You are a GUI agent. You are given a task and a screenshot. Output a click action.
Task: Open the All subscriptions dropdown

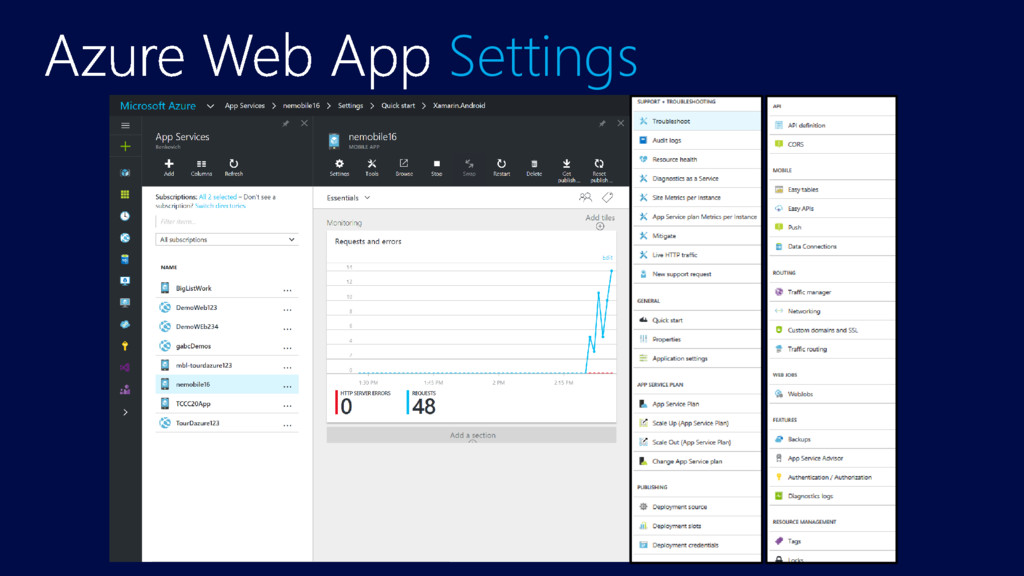pos(227,240)
